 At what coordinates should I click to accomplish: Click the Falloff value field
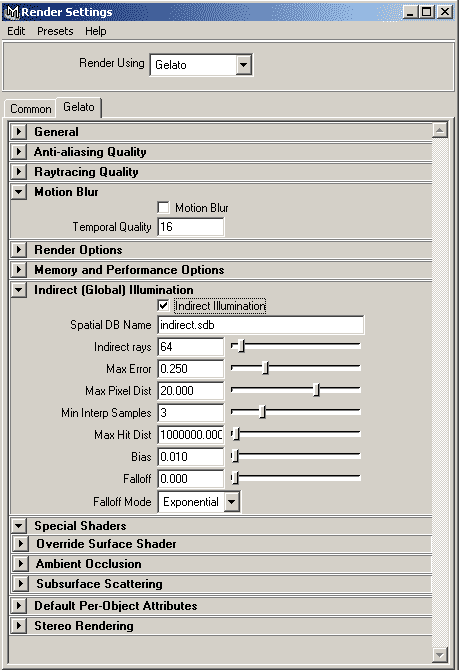click(x=191, y=479)
